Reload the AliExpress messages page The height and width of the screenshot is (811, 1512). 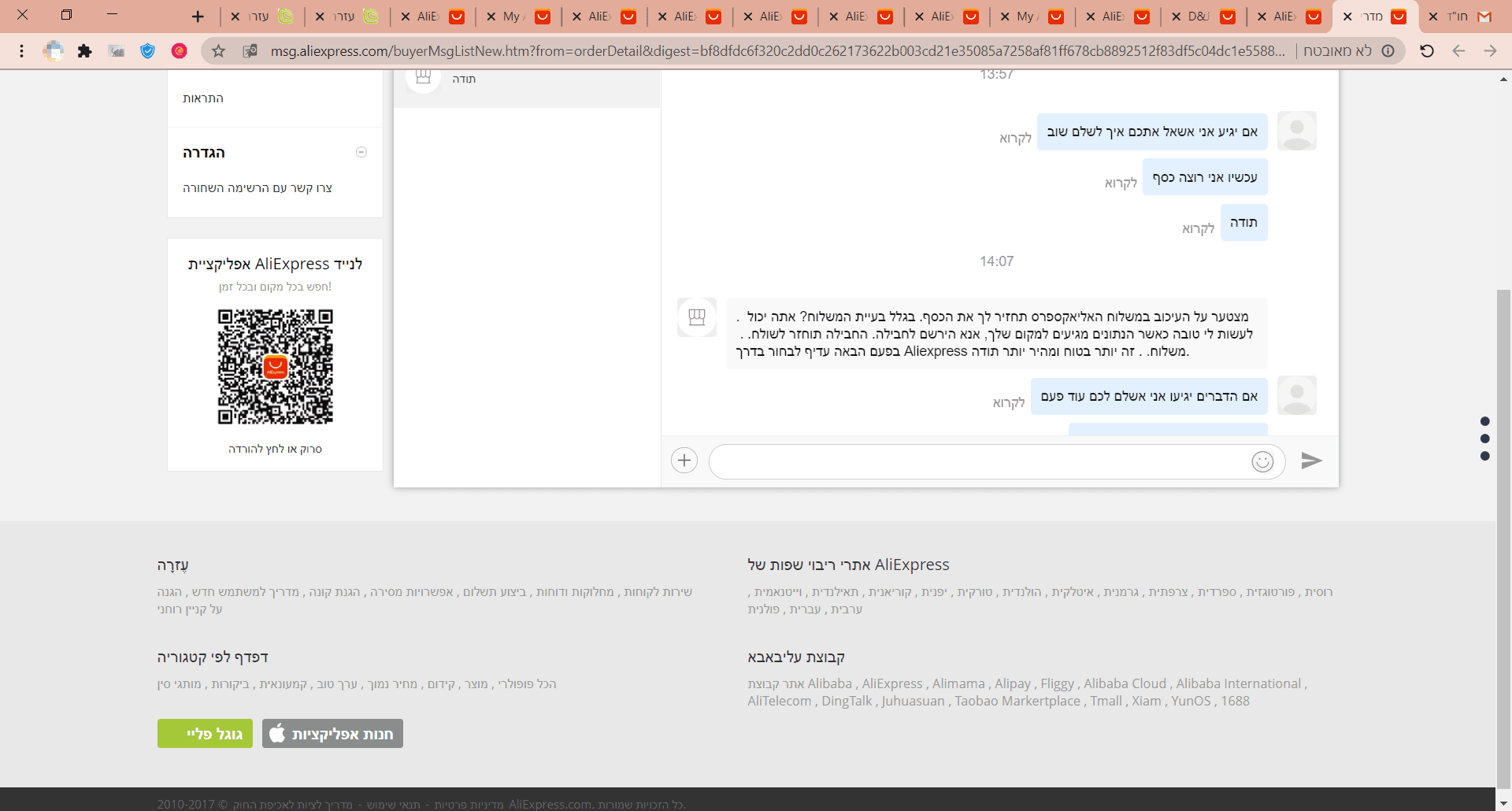[1427, 51]
